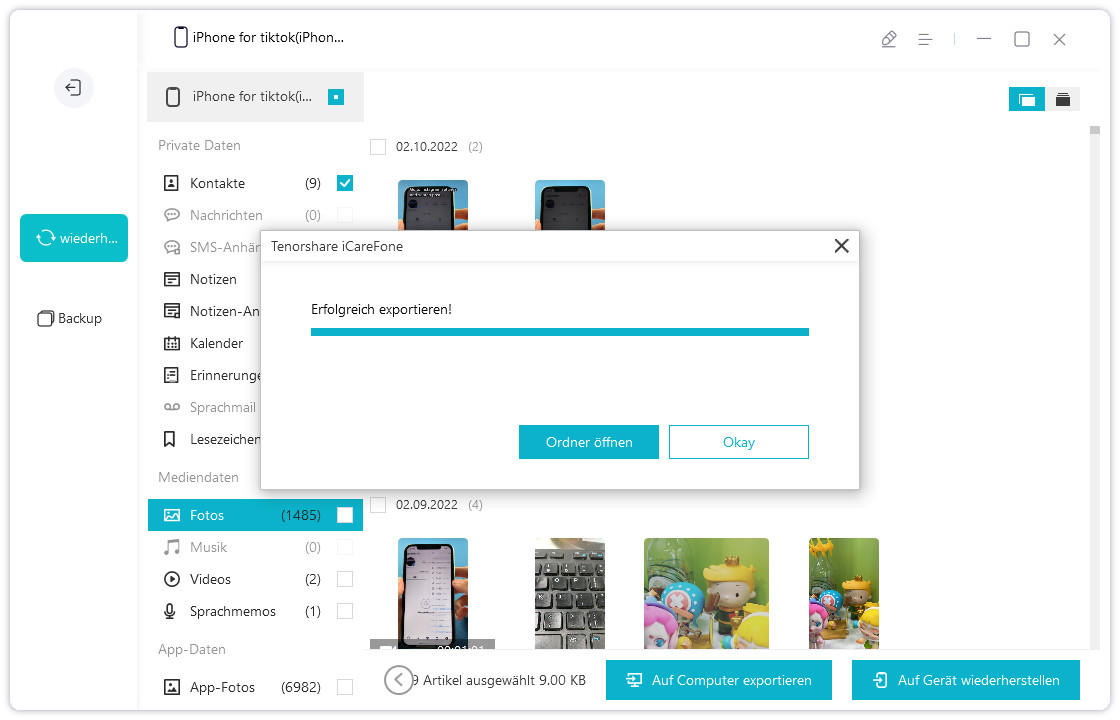
Task: Switch to the Backup tab
Action: pos(70,318)
